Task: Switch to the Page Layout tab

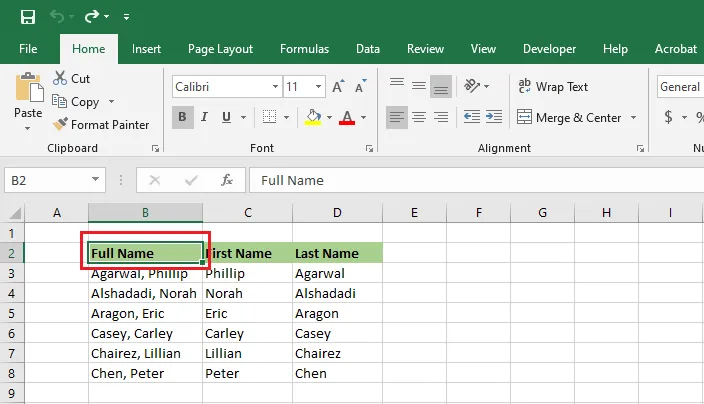Action: tap(220, 48)
